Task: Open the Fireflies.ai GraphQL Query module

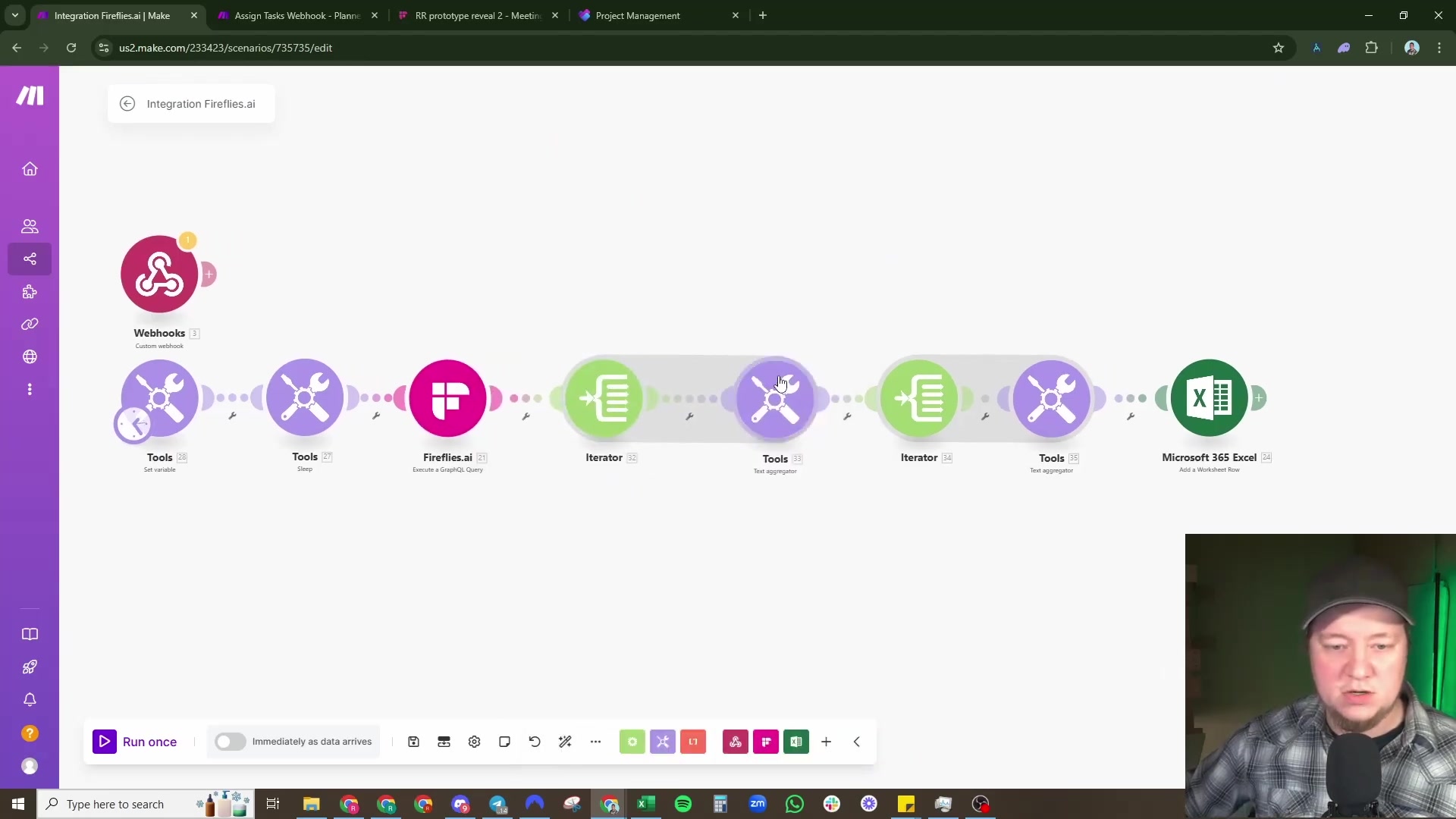Action: coord(447,397)
